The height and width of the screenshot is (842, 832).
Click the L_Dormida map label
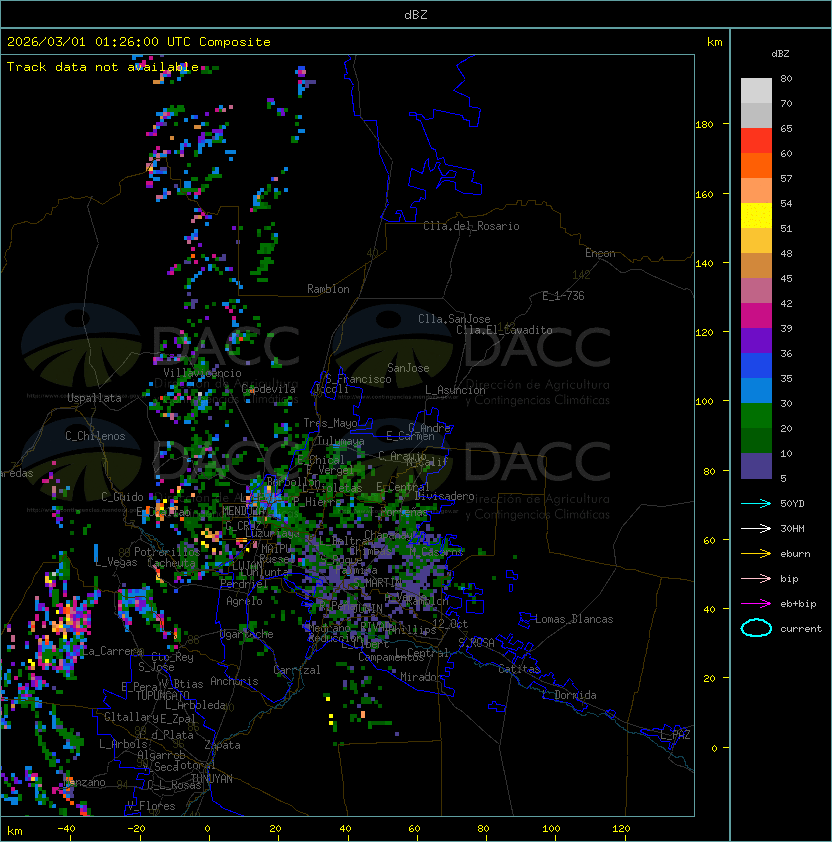569,695
